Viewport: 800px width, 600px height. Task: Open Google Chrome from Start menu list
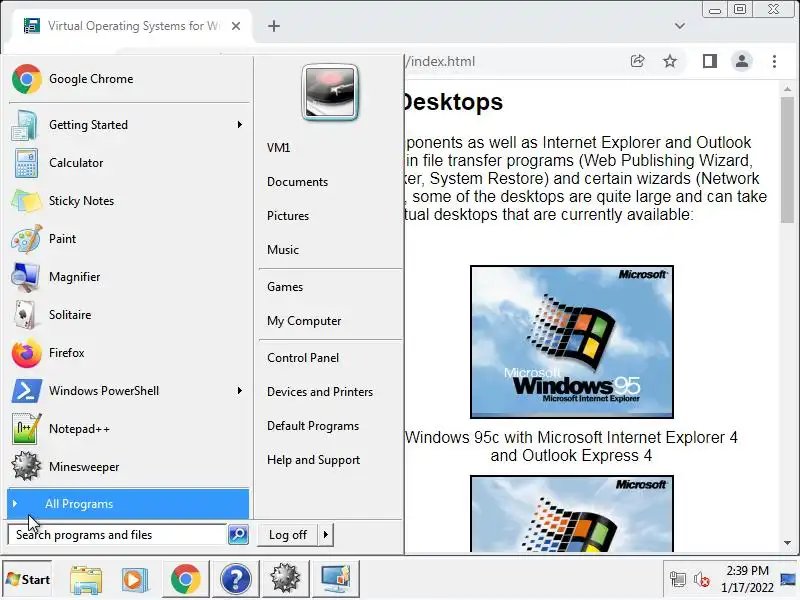[x=128, y=79]
